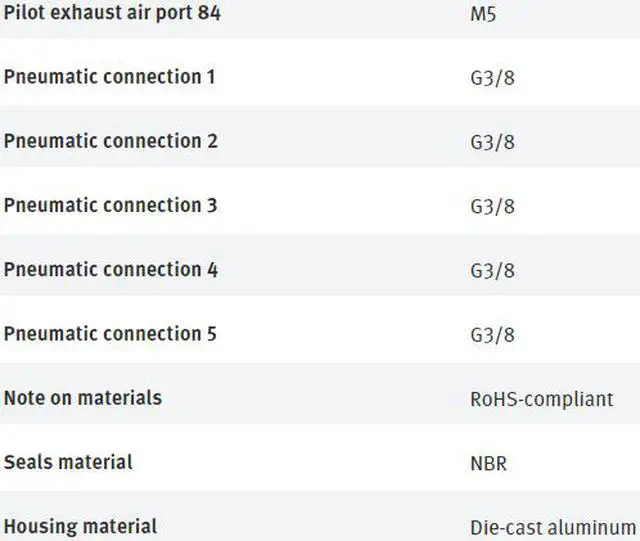Click the 'Pneumatic connection 3' label

(x=110, y=205)
